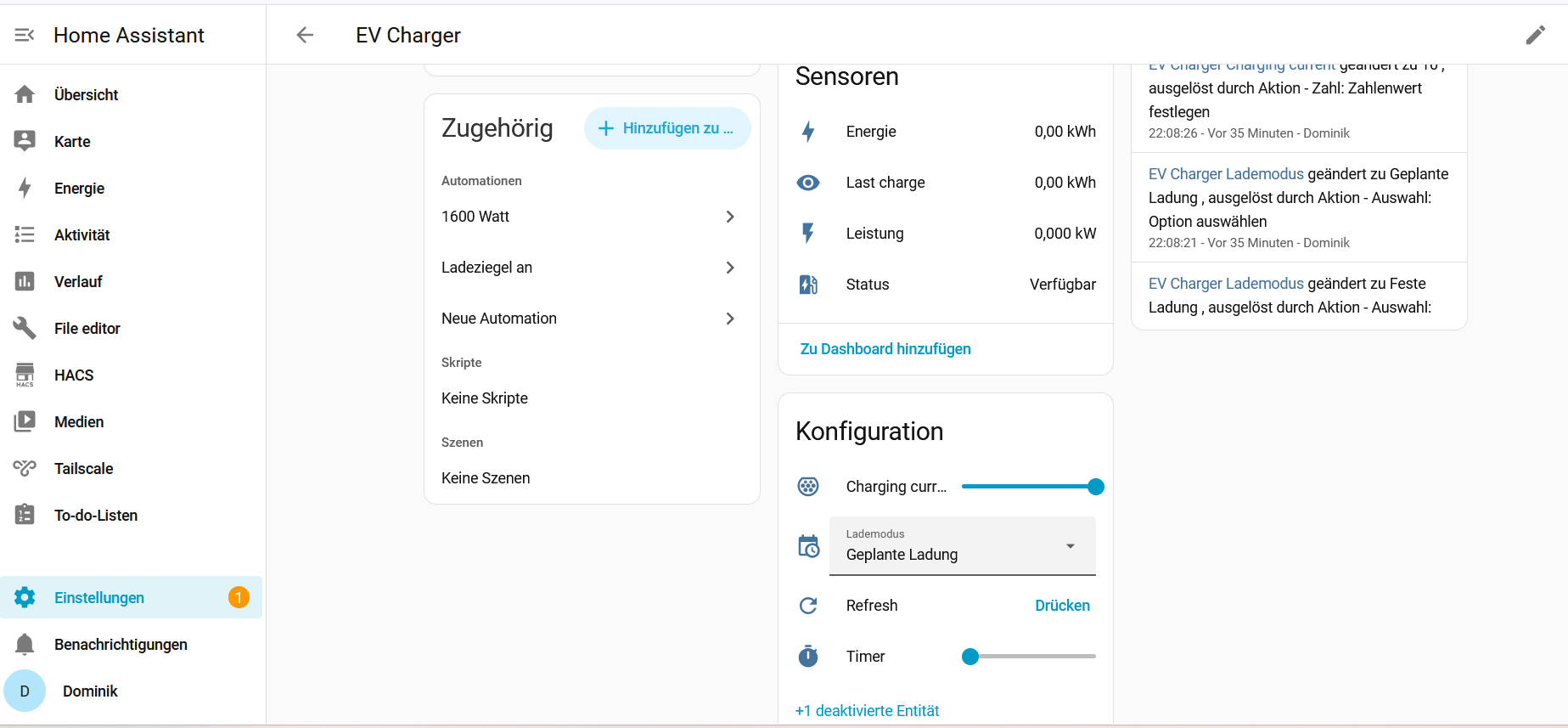Click the Dominik user avatar
Viewport: 1568px width, 728px height.
tap(25, 691)
